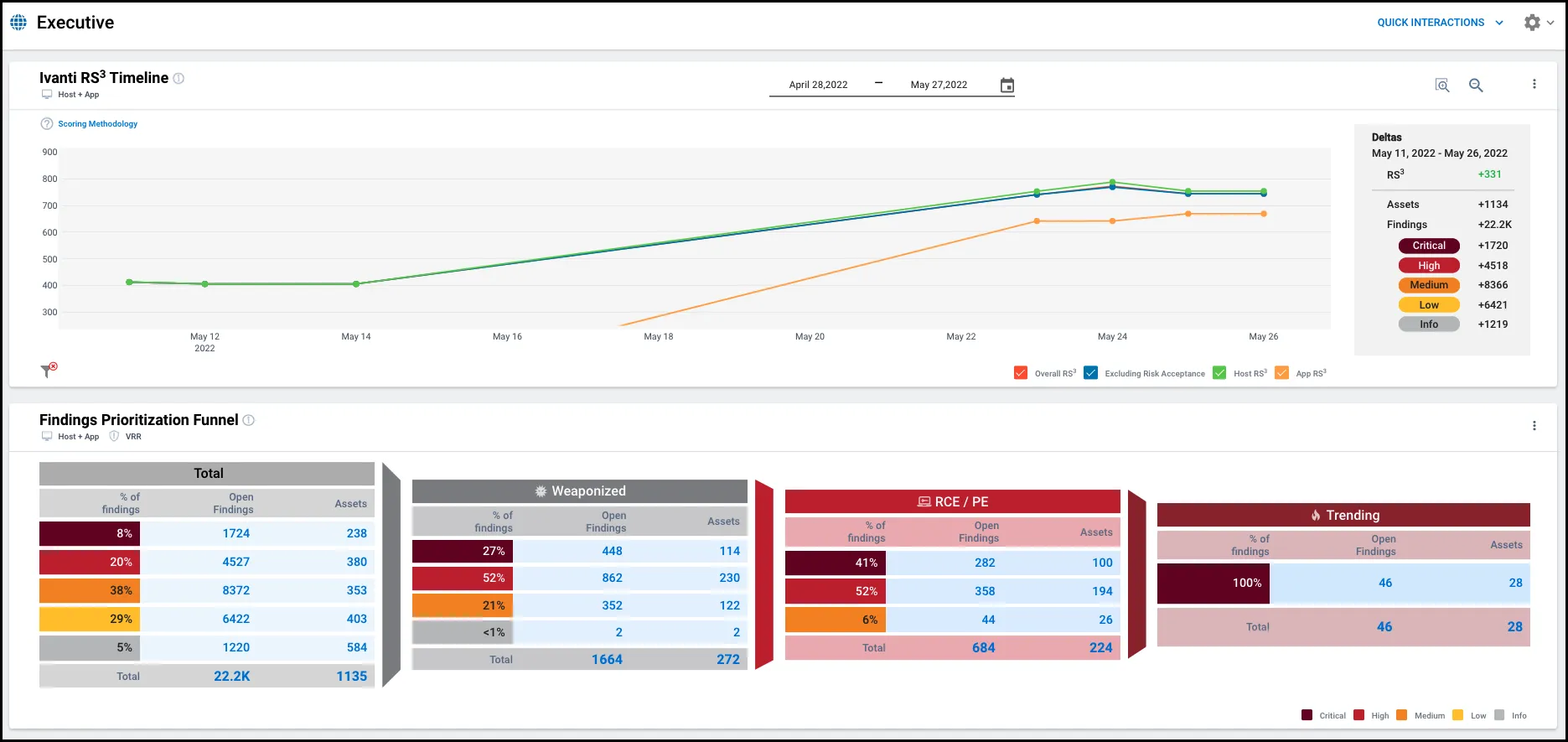Click the info icon next to Ivanti RS3 Timeline
Image resolution: width=1568 pixels, height=742 pixels.
tap(179, 78)
